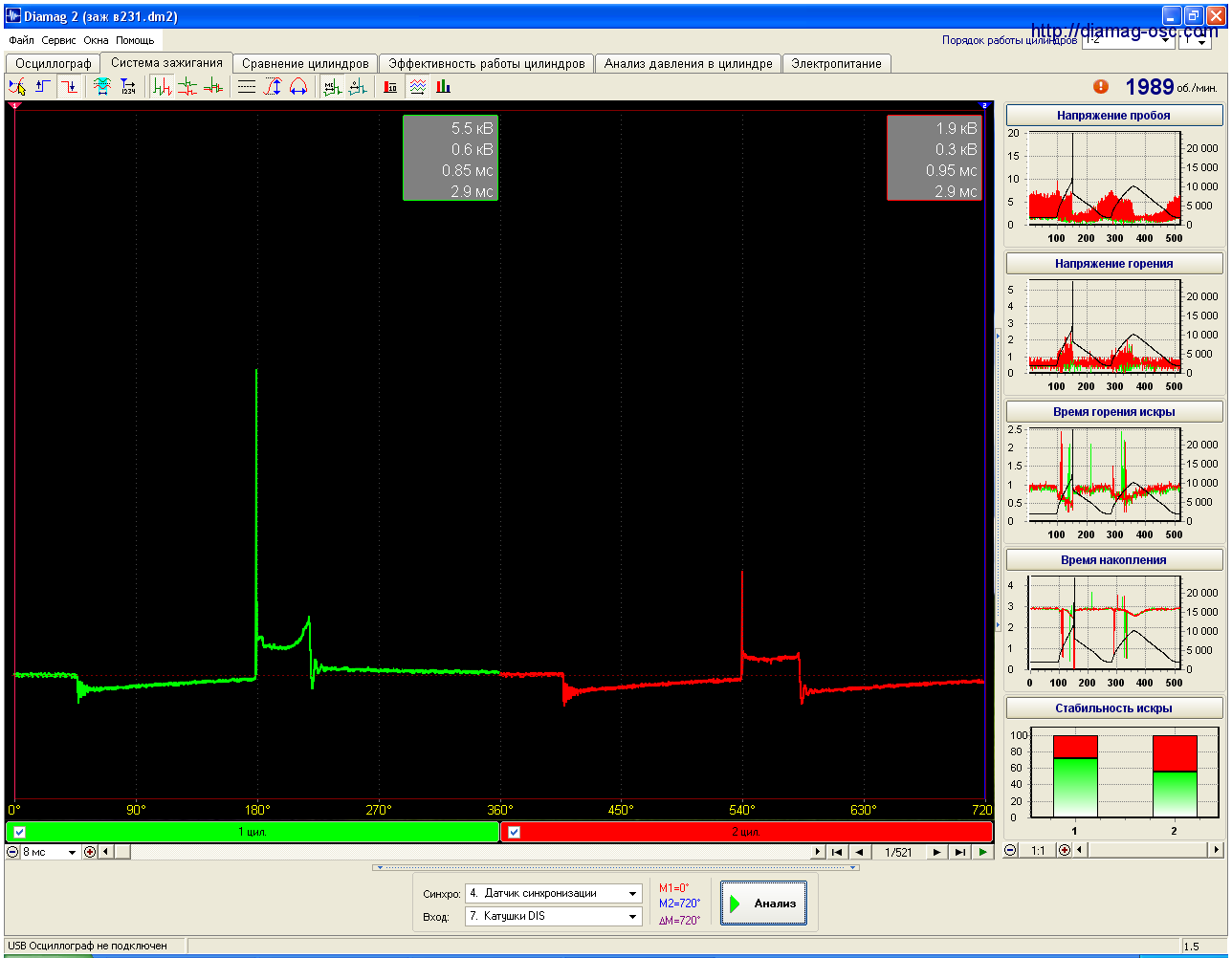Toggle the multi-wave trend lines icon
The height and width of the screenshot is (958, 1232).
click(418, 87)
